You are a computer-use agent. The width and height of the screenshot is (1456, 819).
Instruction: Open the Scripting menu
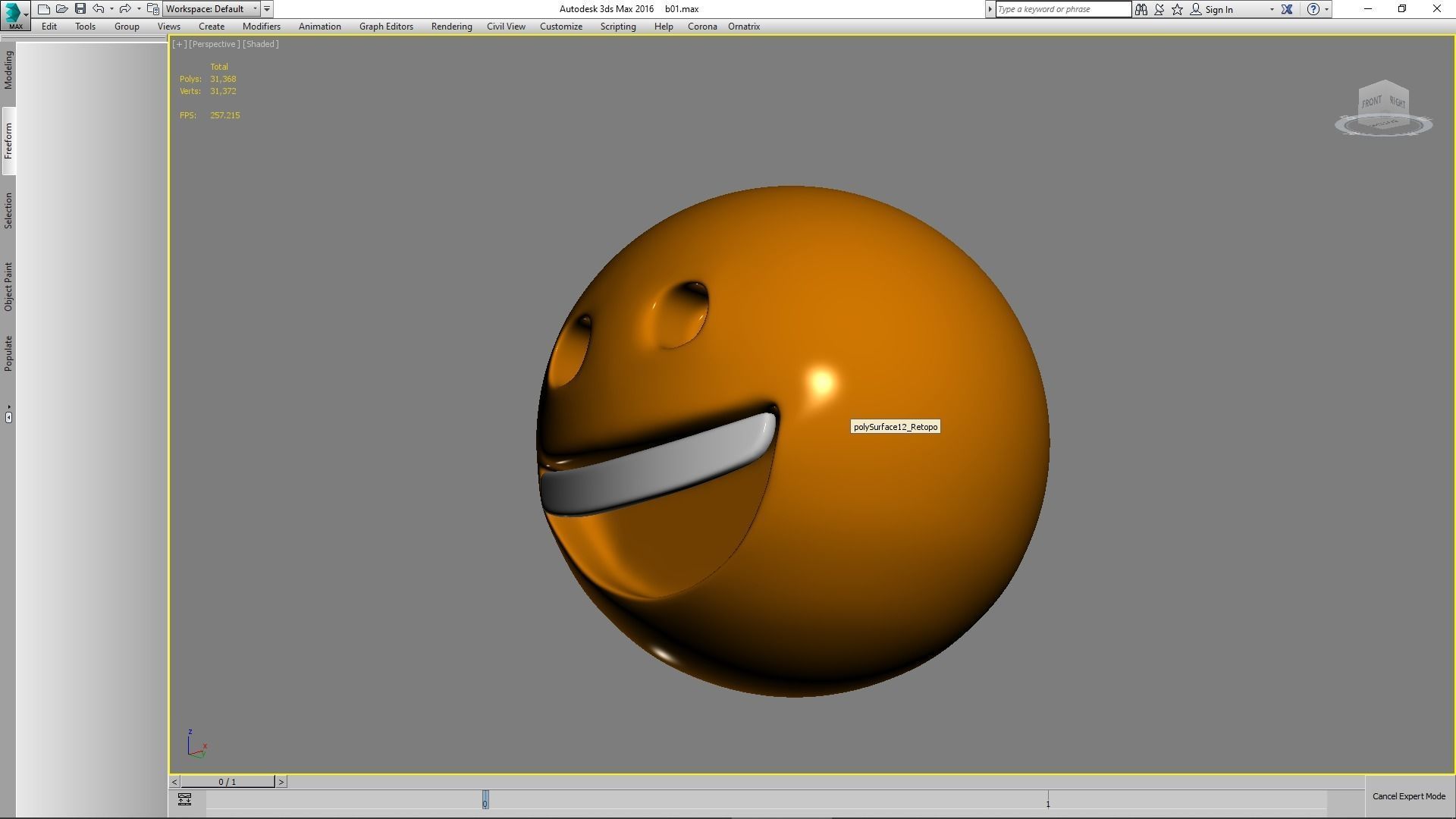pyautogui.click(x=618, y=27)
